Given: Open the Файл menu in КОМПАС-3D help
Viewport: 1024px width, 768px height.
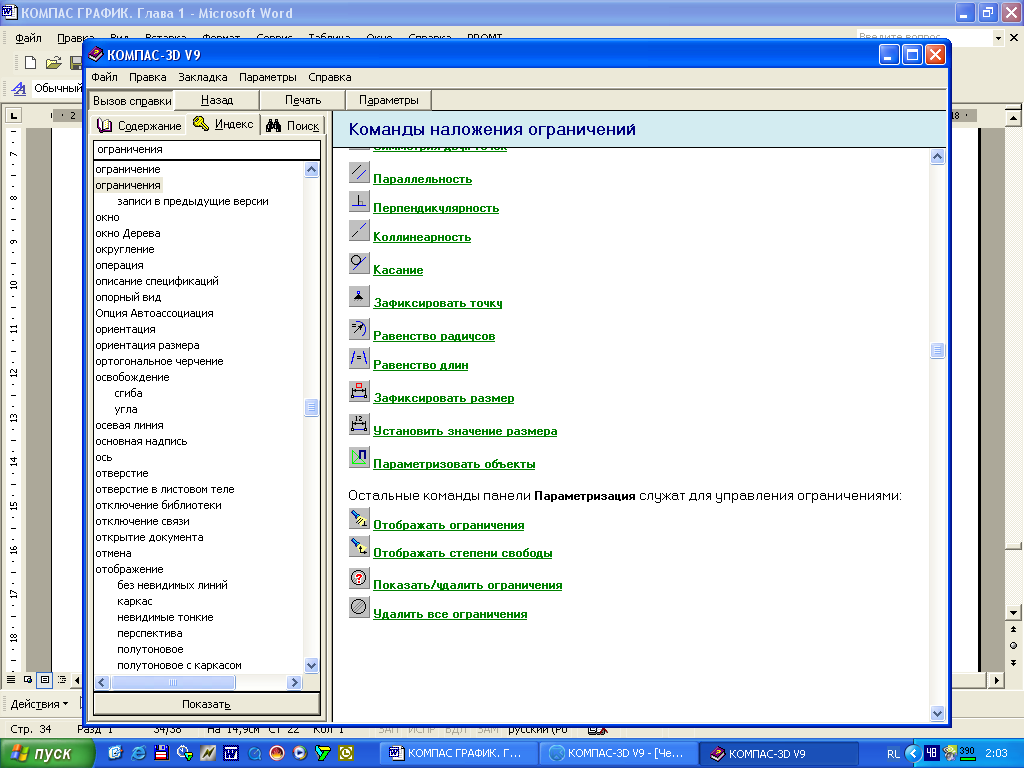Looking at the screenshot, I should point(104,77).
